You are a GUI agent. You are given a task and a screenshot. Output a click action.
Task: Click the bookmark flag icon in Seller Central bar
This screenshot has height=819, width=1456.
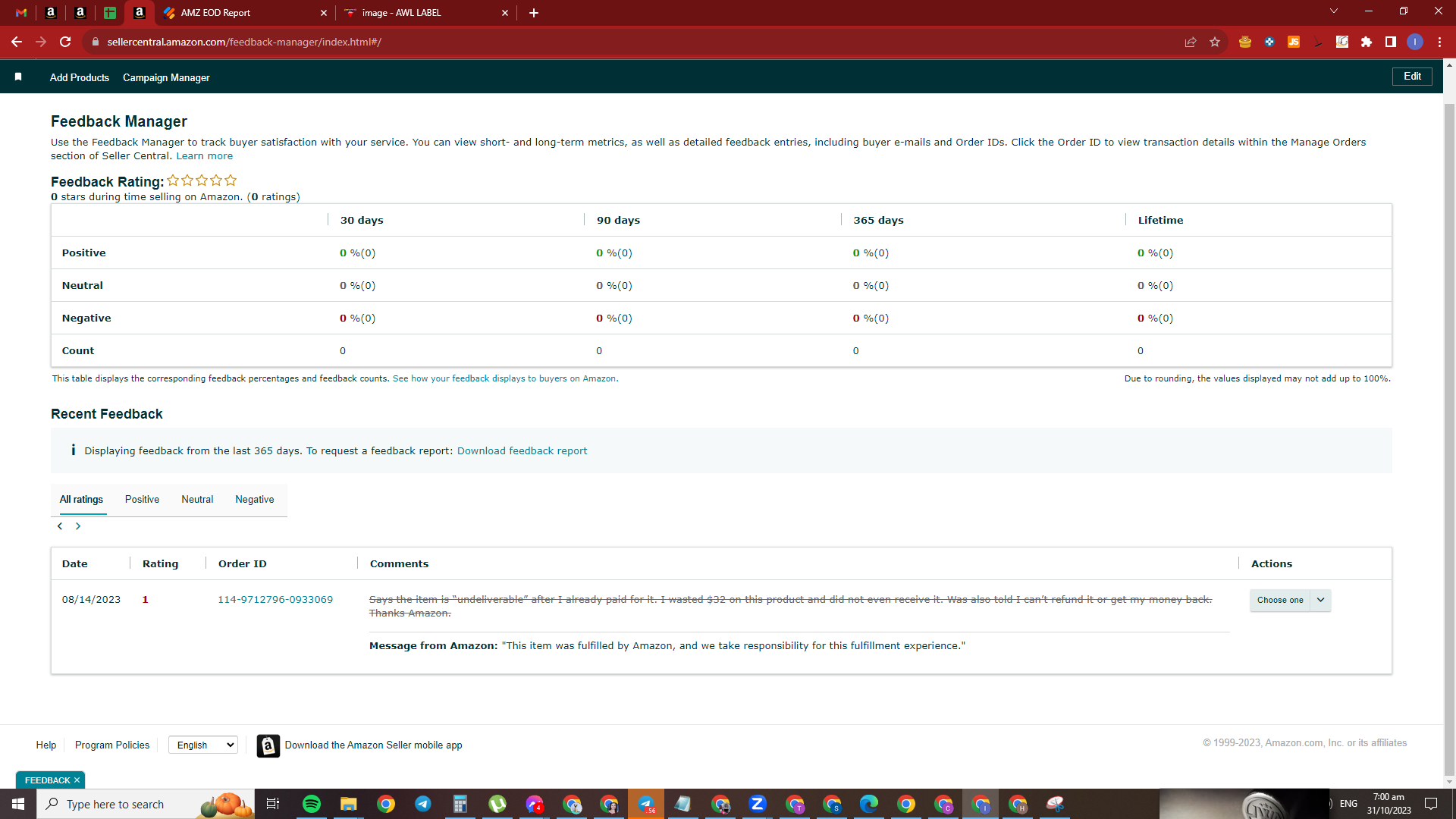tap(18, 77)
